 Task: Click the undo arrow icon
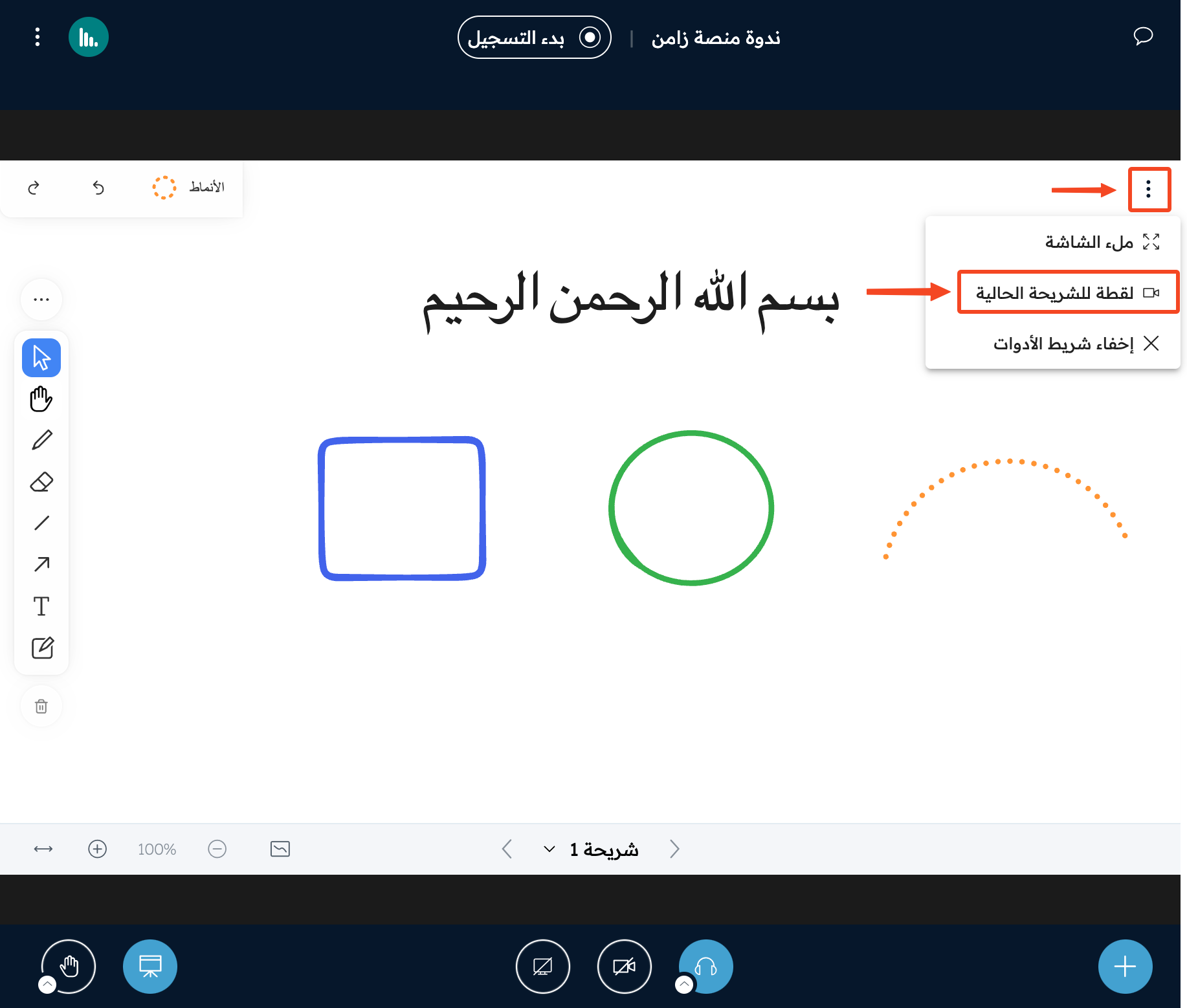tap(98, 188)
